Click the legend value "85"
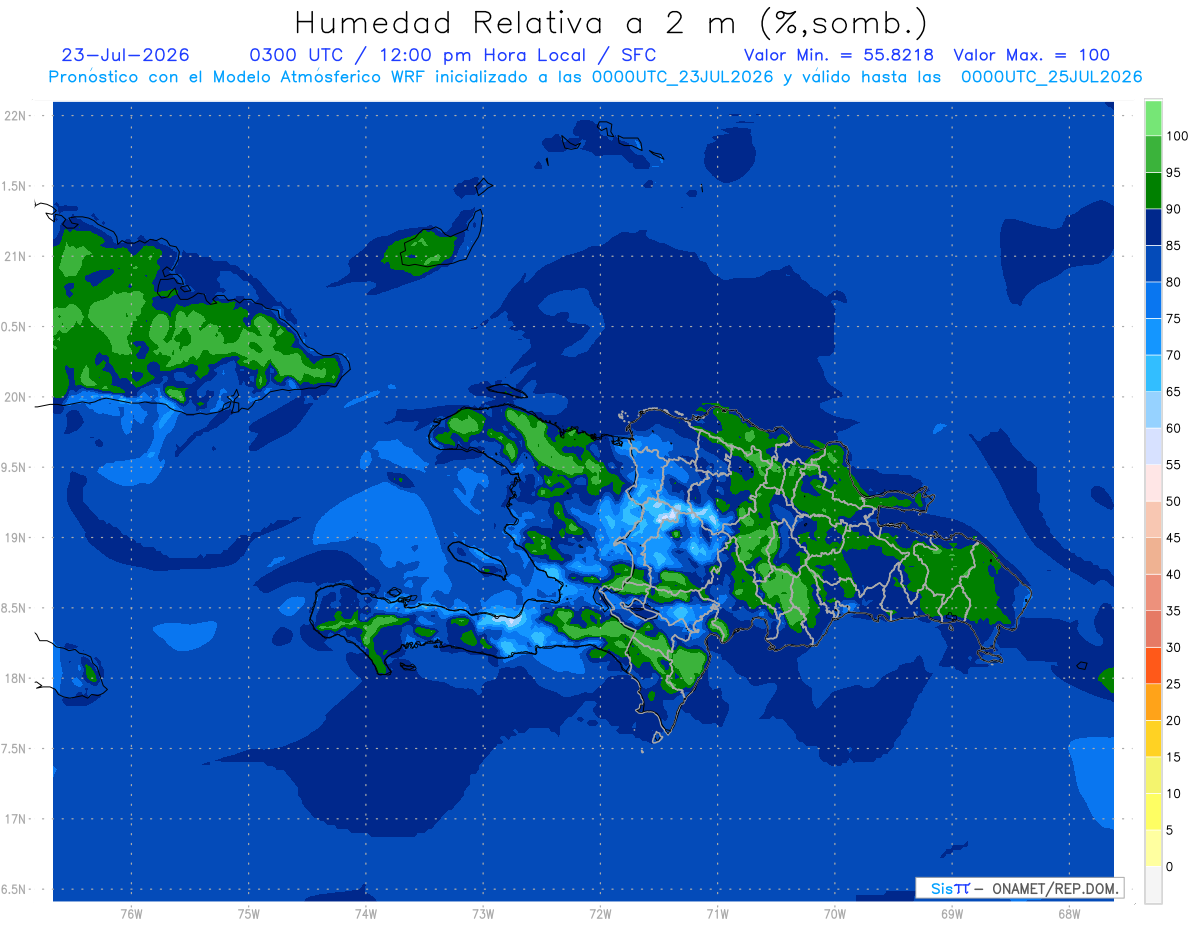Viewport: 1200px width, 927px height. (x=1173, y=245)
